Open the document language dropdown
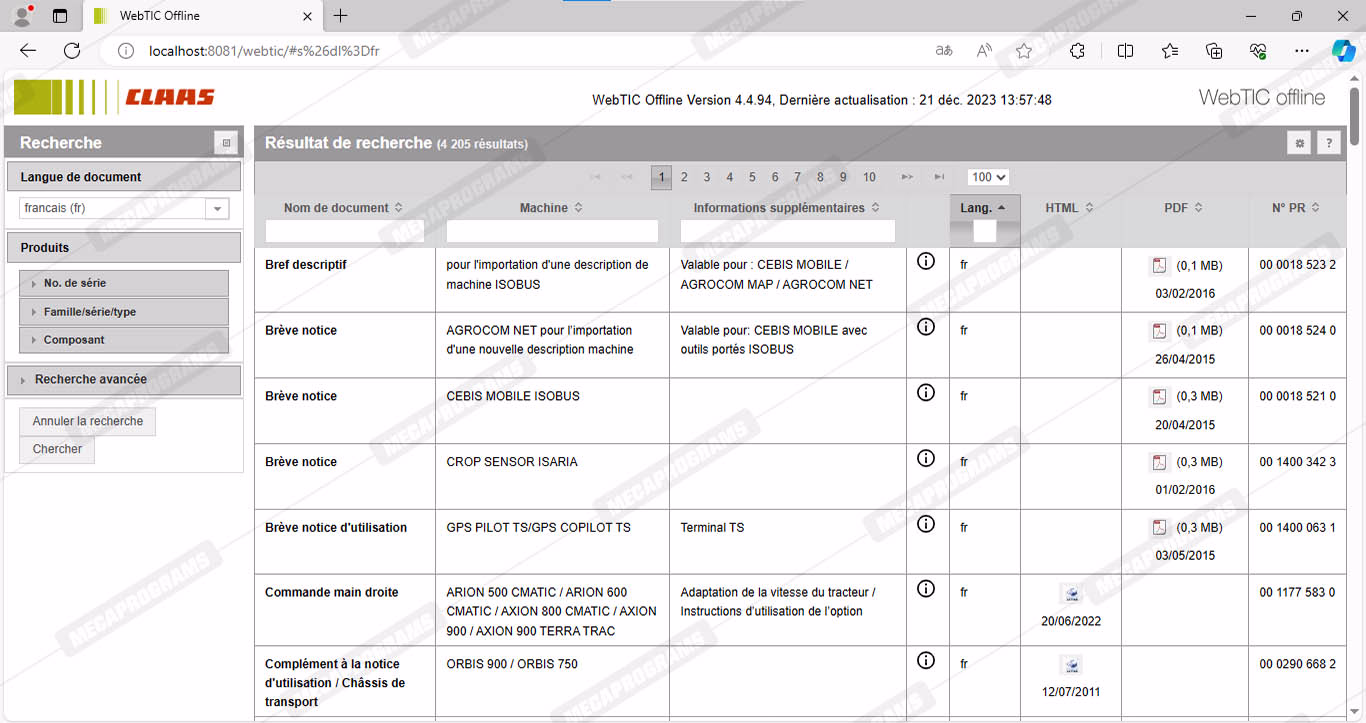 point(216,208)
